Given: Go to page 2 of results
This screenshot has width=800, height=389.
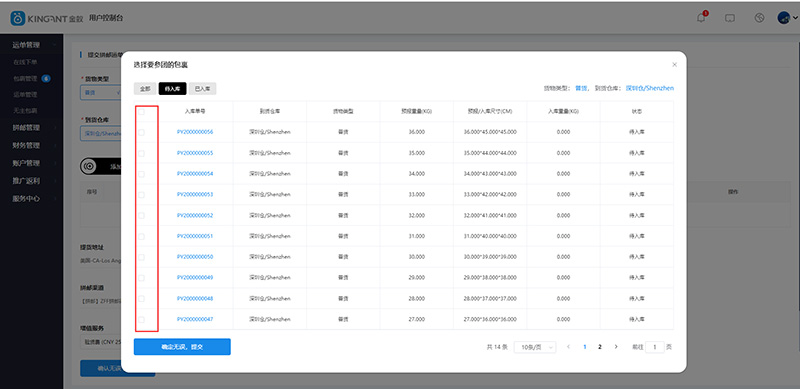Looking at the screenshot, I should 600,347.
